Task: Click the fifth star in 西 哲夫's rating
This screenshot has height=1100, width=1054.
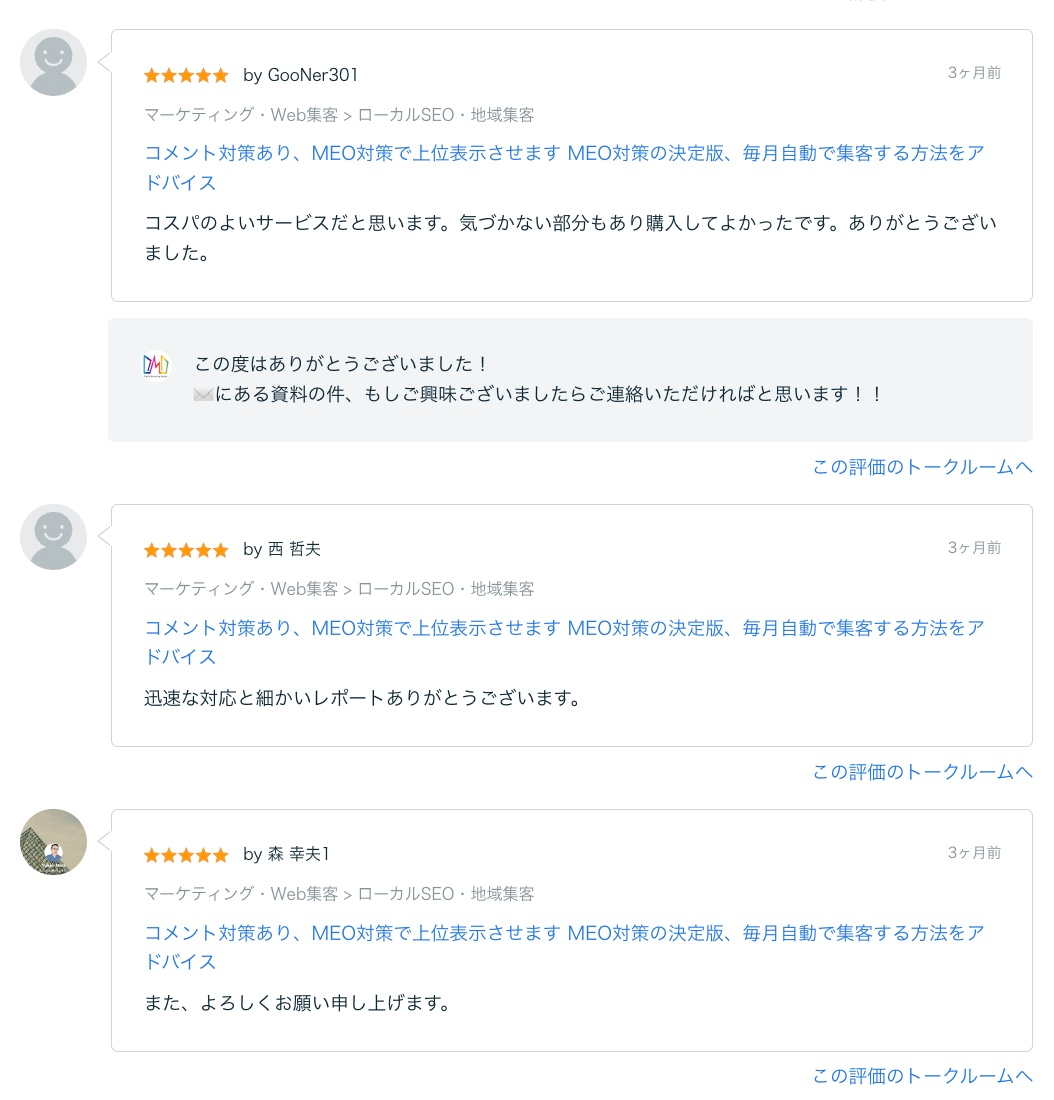Action: [x=220, y=550]
